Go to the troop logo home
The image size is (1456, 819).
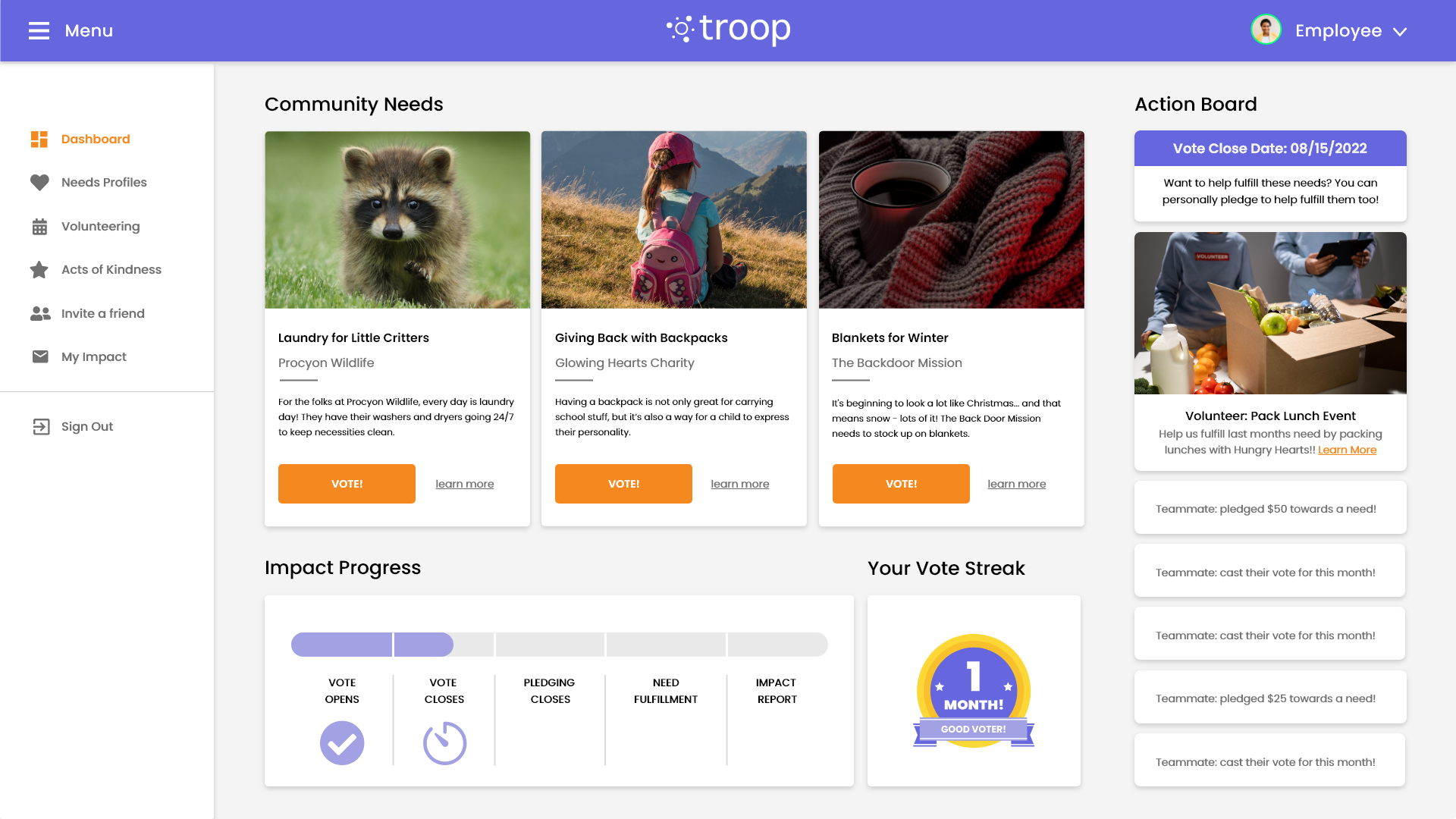point(728,30)
